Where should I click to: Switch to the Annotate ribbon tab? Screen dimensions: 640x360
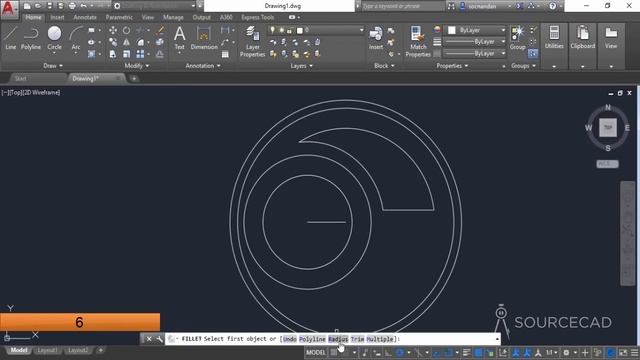(x=85, y=17)
